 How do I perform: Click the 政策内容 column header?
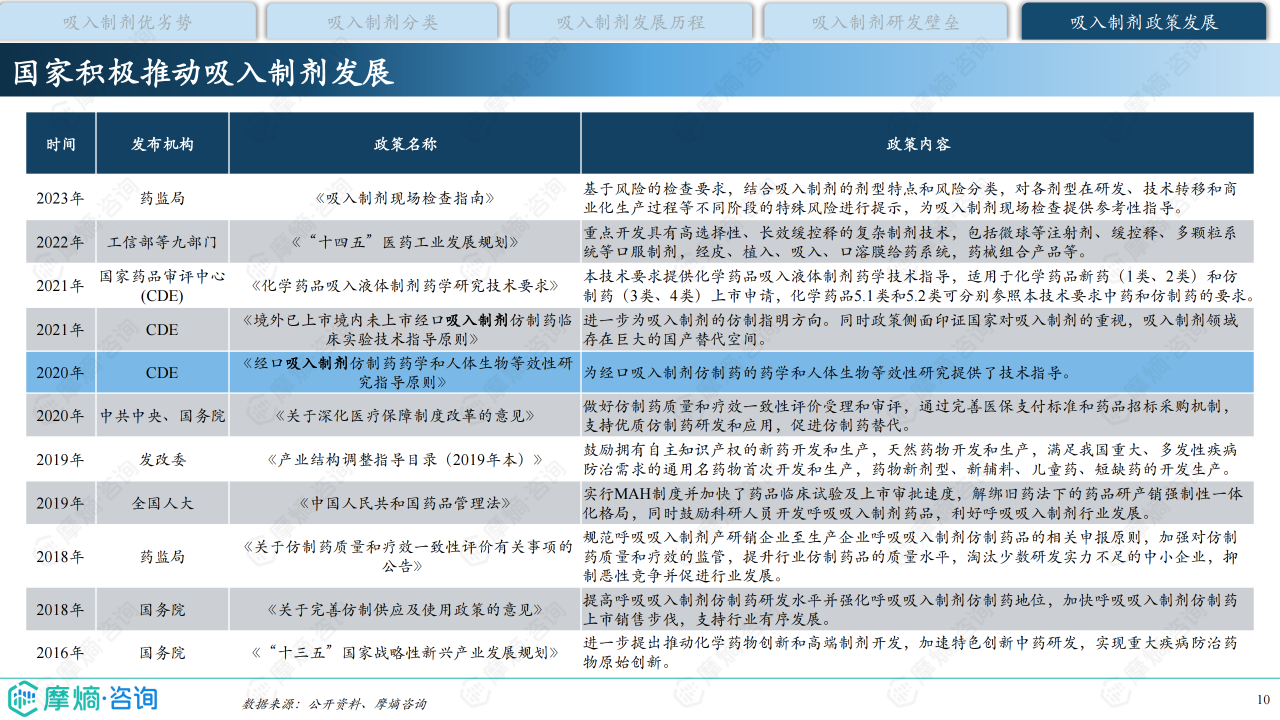(917, 144)
